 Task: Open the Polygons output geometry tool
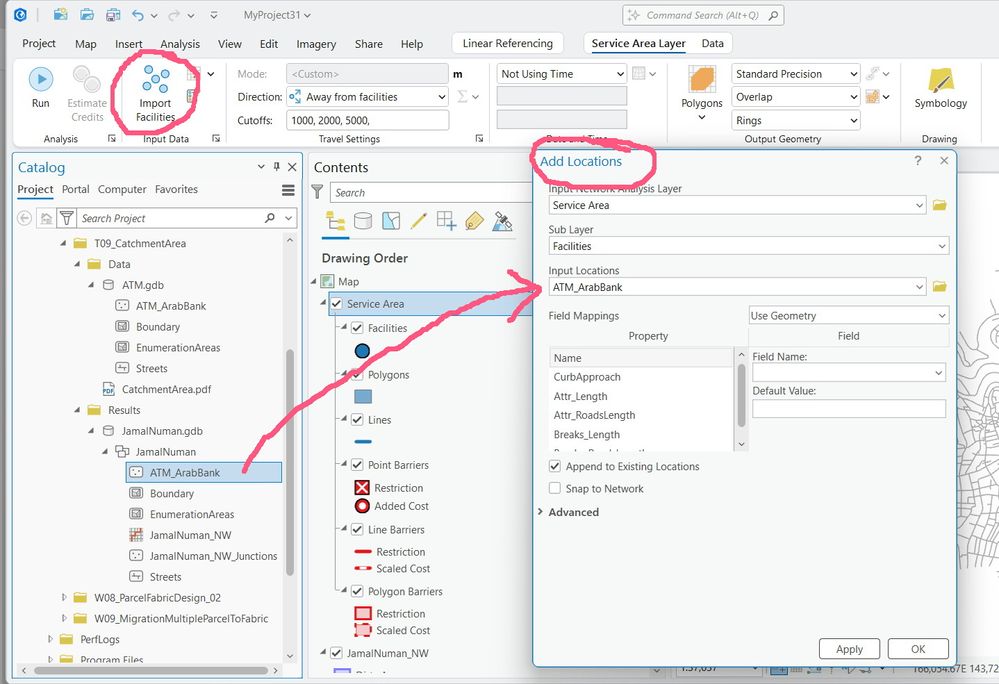(x=701, y=93)
